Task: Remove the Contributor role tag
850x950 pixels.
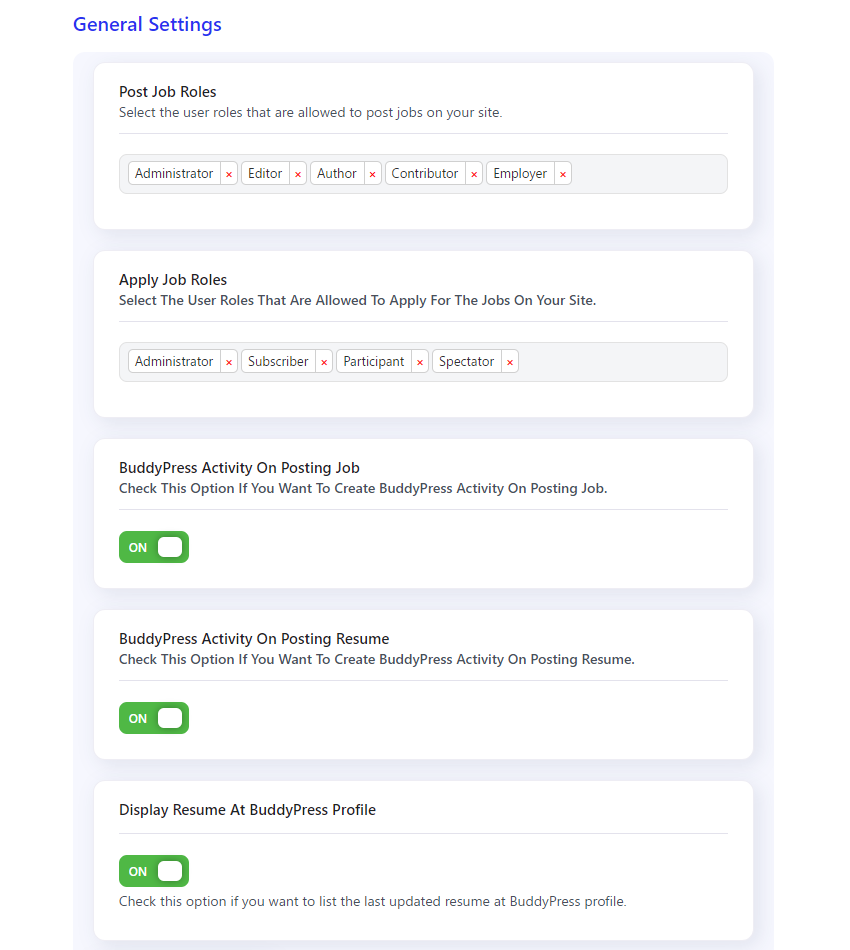Action: tap(474, 174)
